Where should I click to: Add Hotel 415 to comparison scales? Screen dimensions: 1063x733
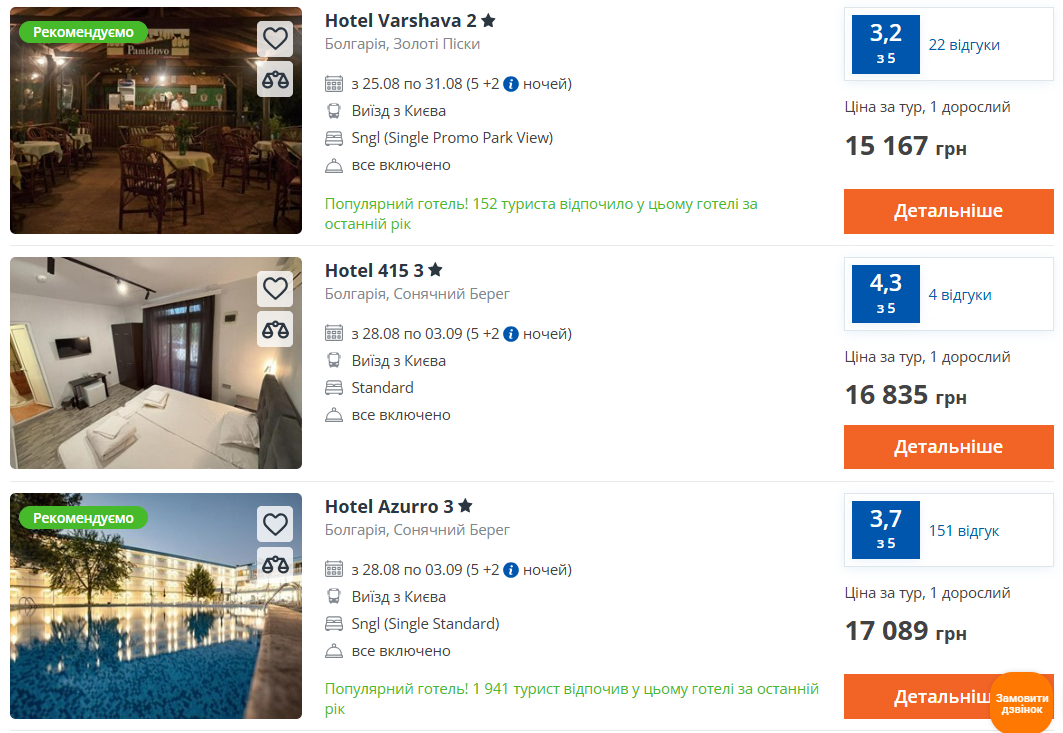pos(275,329)
